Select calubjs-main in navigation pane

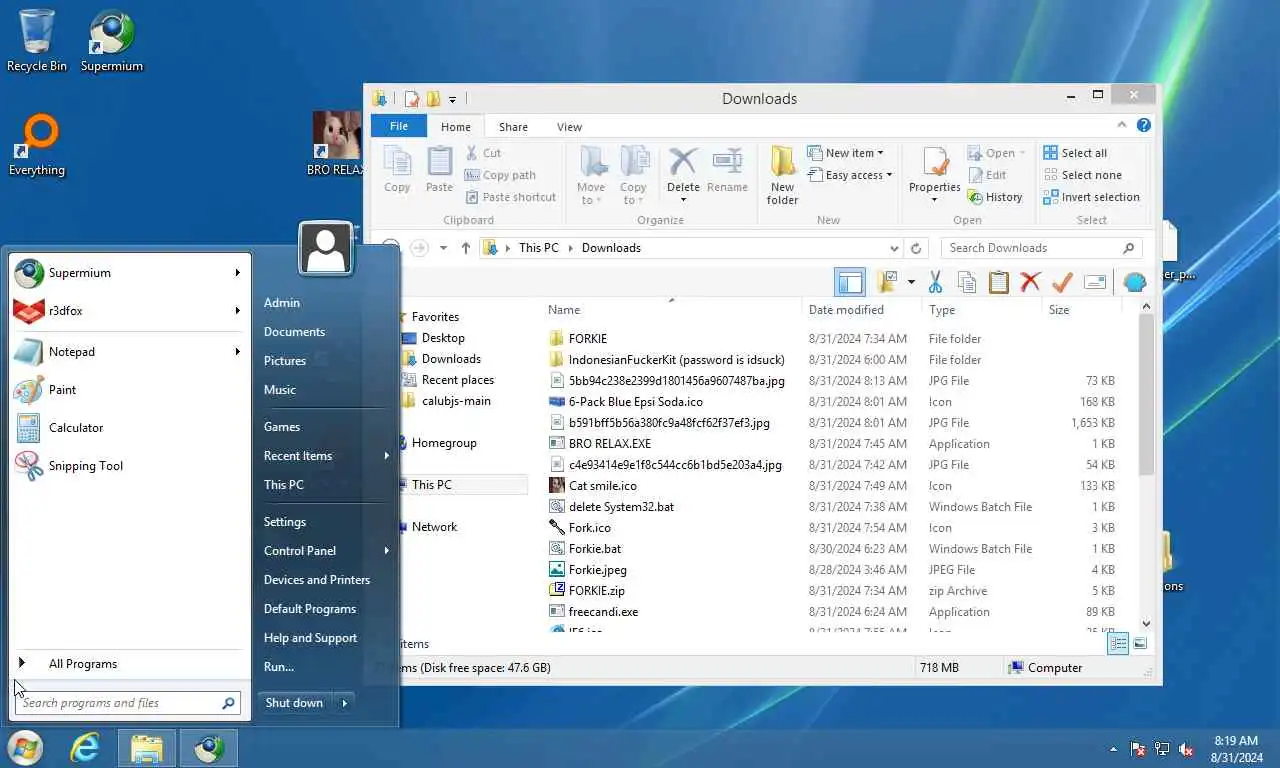(456, 401)
